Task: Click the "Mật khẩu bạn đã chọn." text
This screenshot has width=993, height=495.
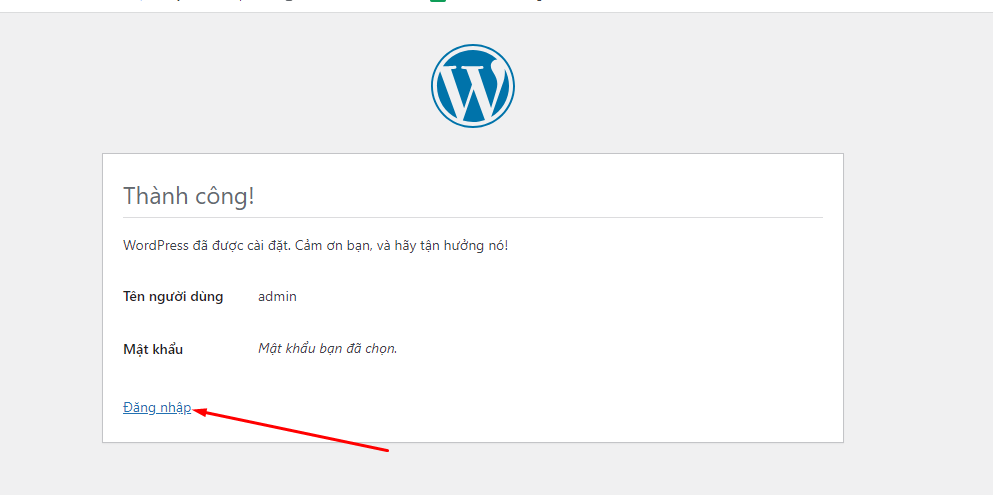Action: pos(327,348)
